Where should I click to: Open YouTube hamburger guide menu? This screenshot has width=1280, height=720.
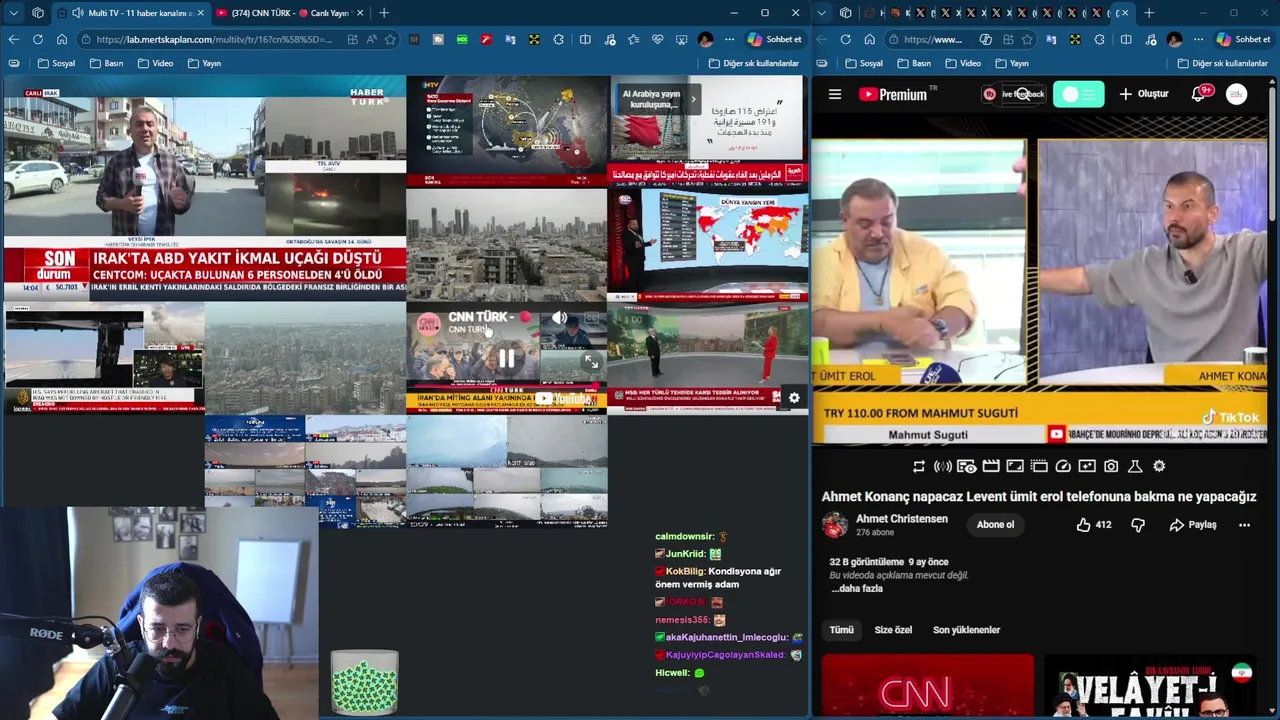[x=835, y=94]
